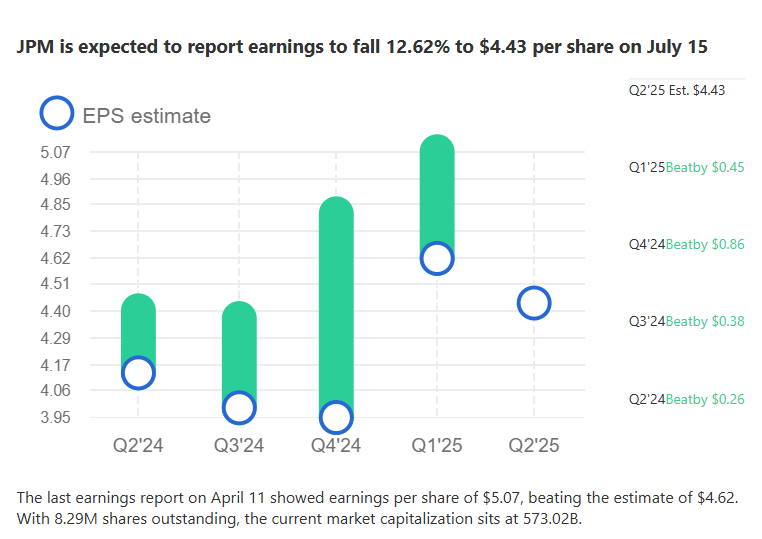Select the Q2'25 estimate circle marker
Screen dimensions: 762x539
click(534, 303)
